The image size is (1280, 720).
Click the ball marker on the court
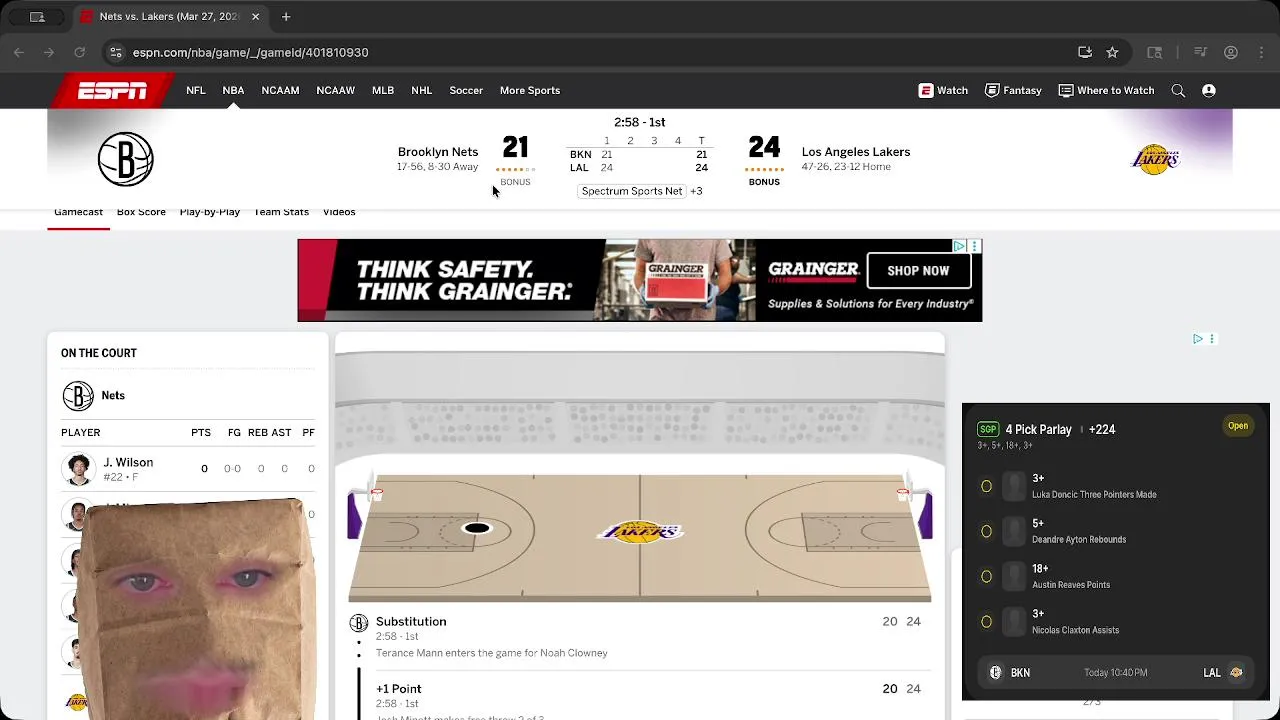(x=477, y=528)
